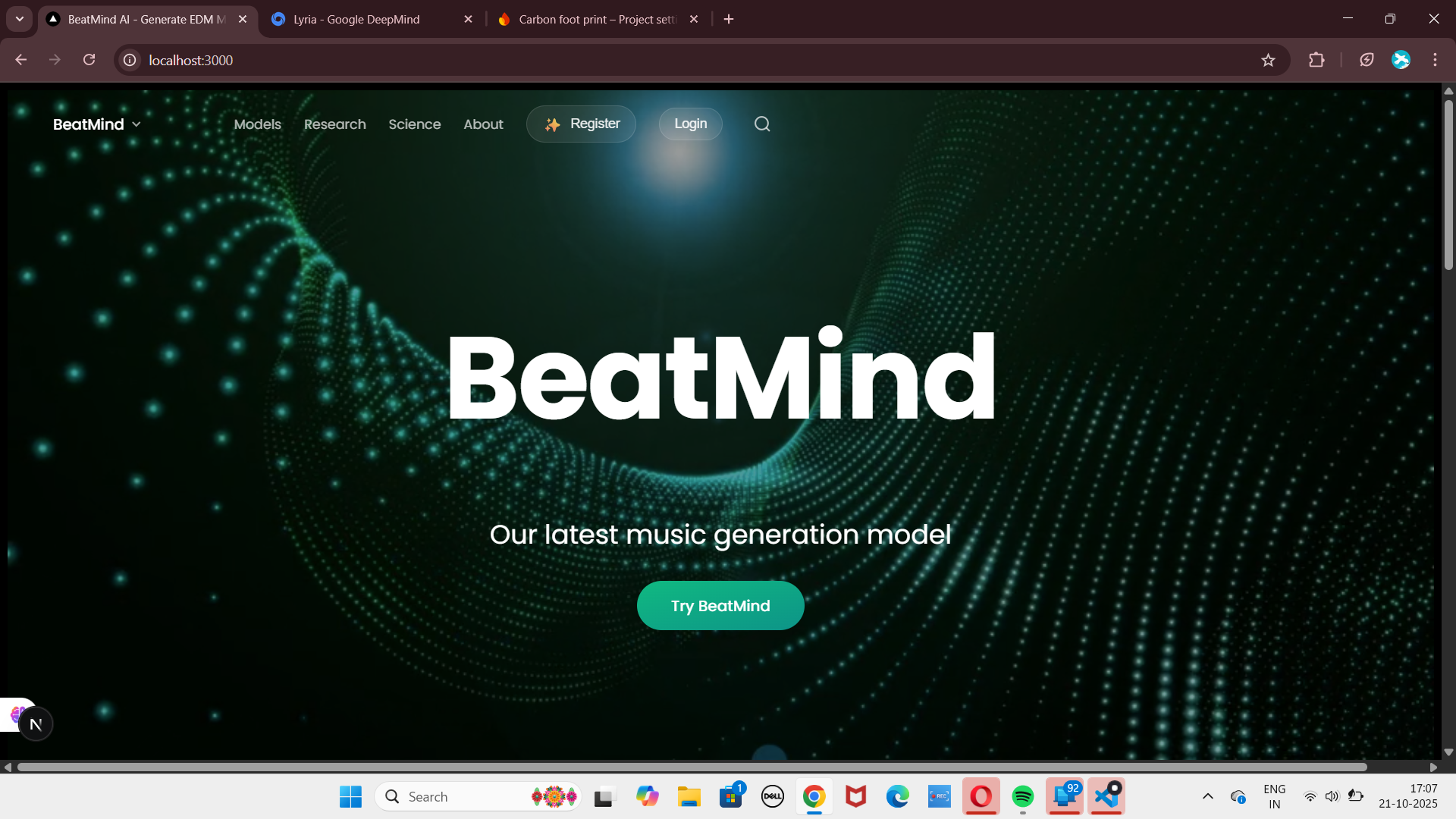Bookmark this page with the star icon
Image resolution: width=1456 pixels, height=819 pixels.
[1268, 60]
